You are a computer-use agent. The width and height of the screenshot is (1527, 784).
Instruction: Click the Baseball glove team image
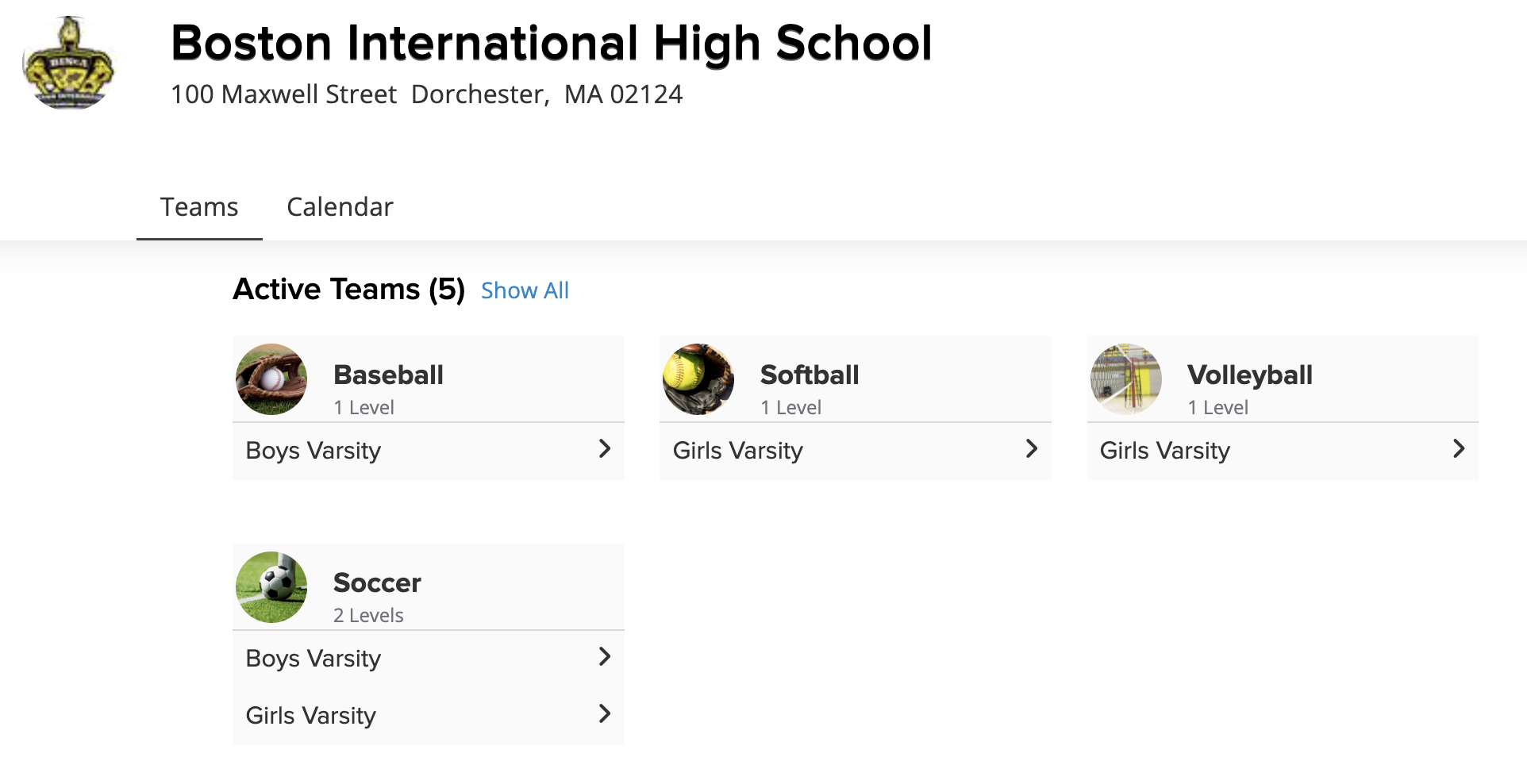click(271, 379)
